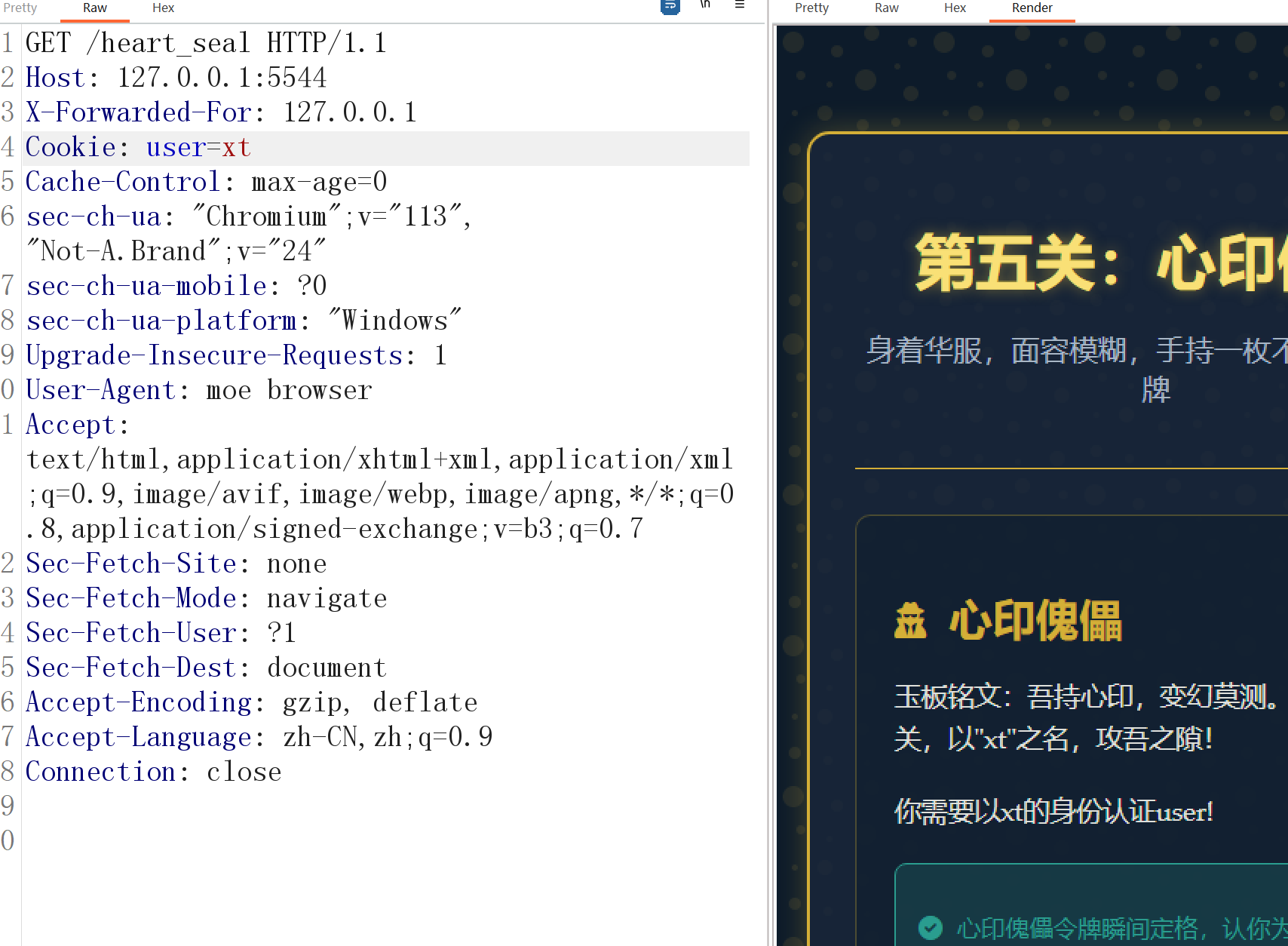Toggle the word wrap icon in request editor
Viewport: 1288px width, 946px height.
pyautogui.click(x=670, y=7)
